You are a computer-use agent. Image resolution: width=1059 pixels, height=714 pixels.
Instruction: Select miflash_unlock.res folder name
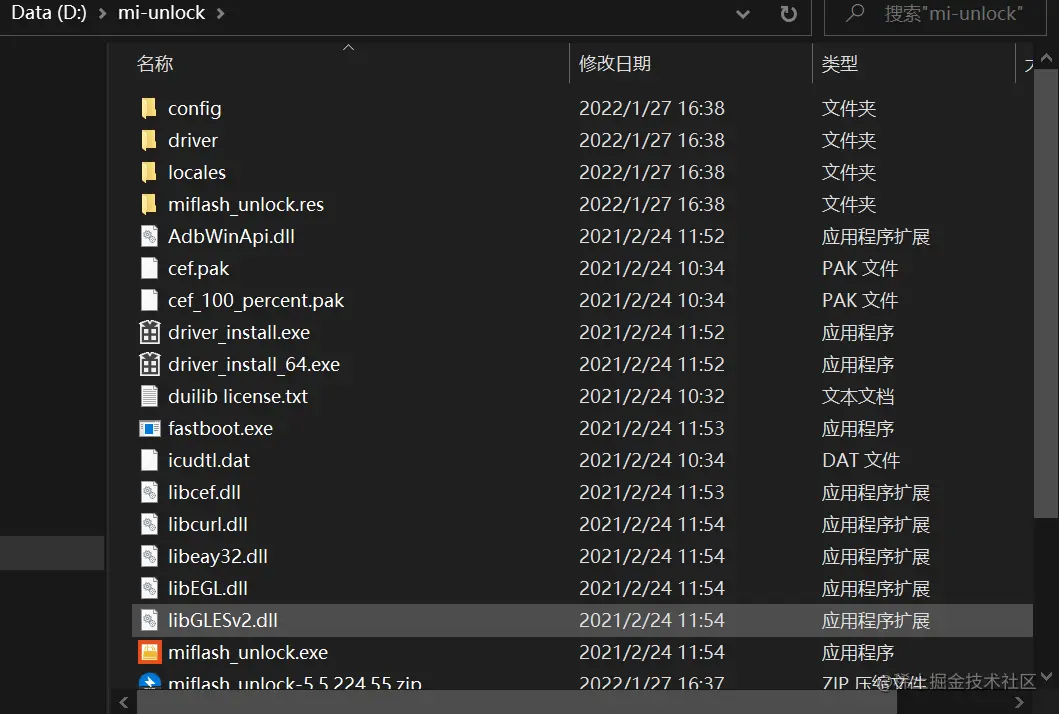tap(246, 204)
